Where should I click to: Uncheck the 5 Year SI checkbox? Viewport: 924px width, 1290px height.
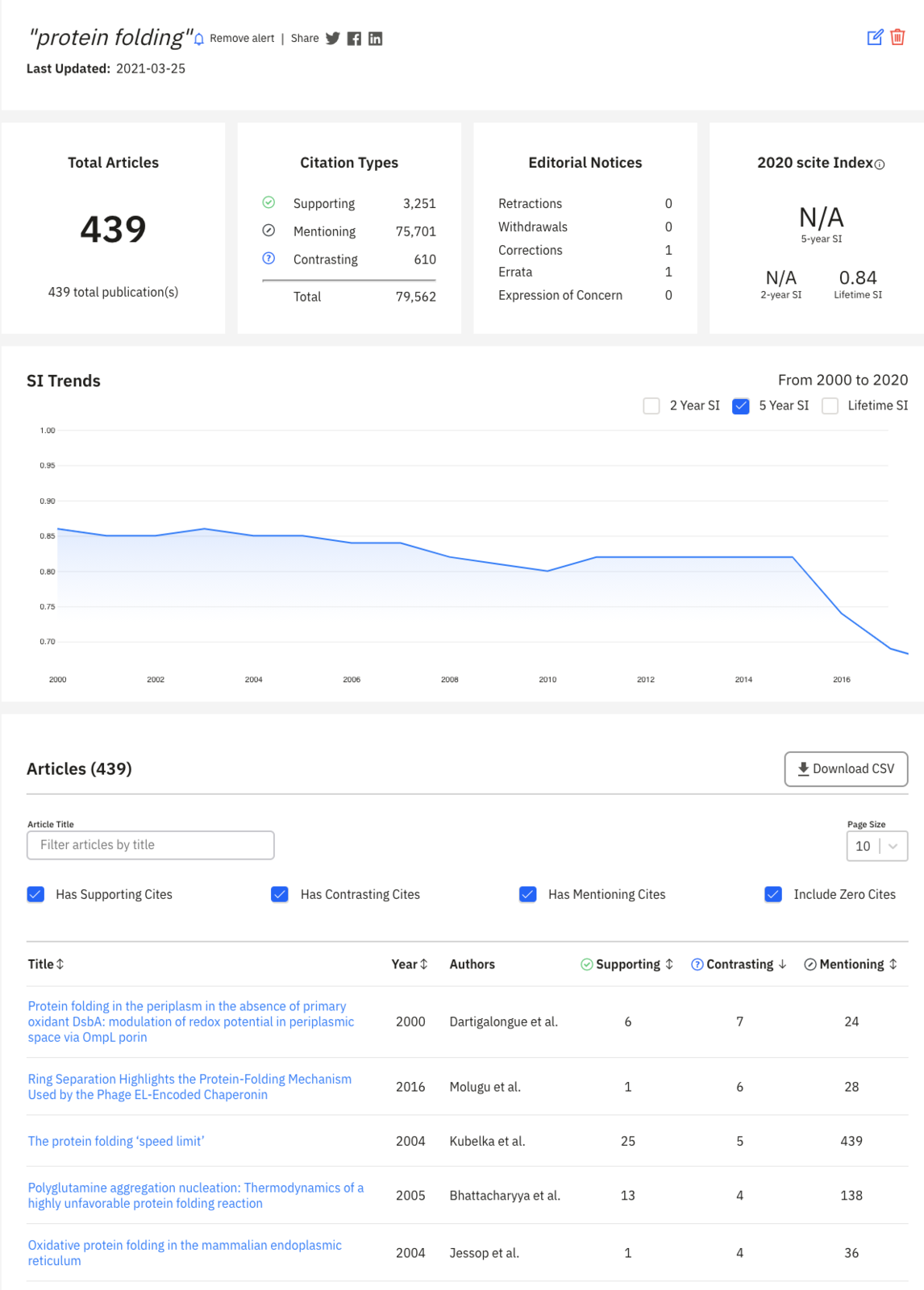tap(741, 406)
